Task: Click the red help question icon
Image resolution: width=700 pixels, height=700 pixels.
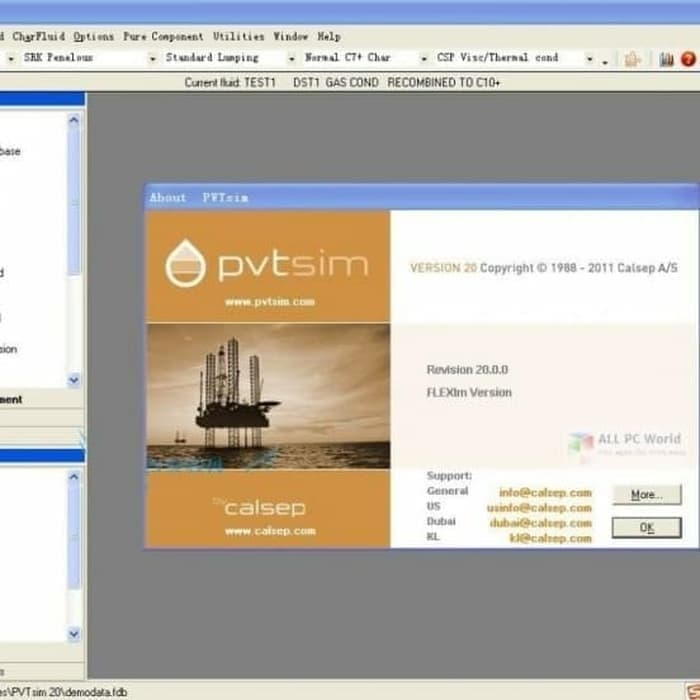Action: pyautogui.click(x=688, y=59)
